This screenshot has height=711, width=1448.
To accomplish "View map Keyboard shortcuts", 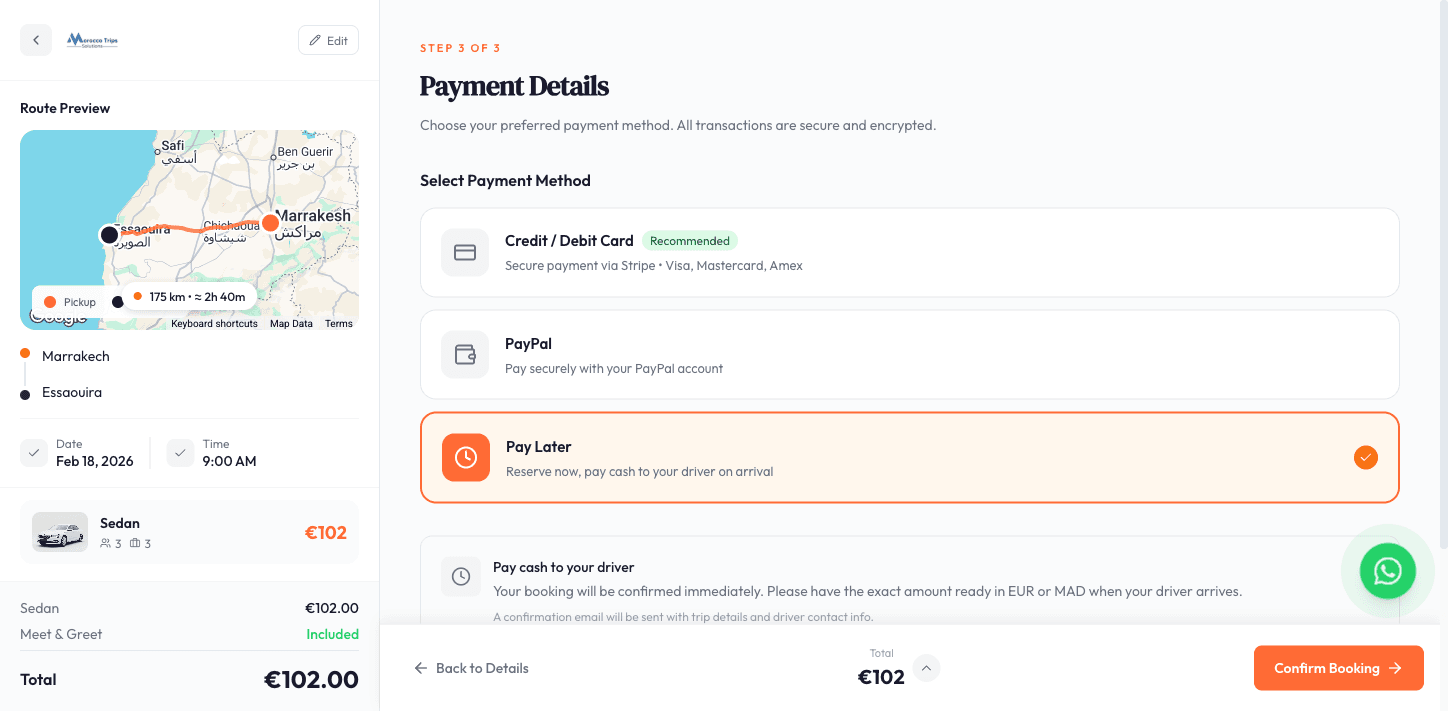I will pos(214,323).
